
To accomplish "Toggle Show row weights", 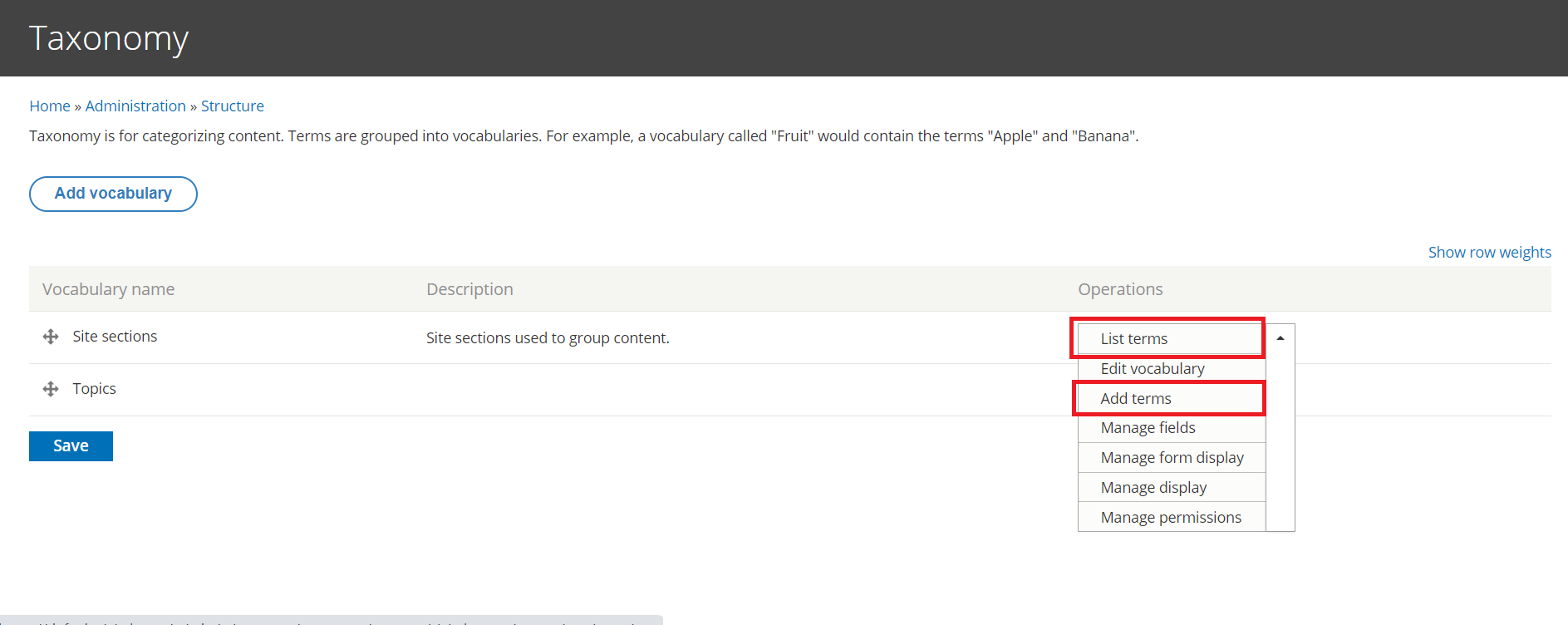I will point(1489,253).
